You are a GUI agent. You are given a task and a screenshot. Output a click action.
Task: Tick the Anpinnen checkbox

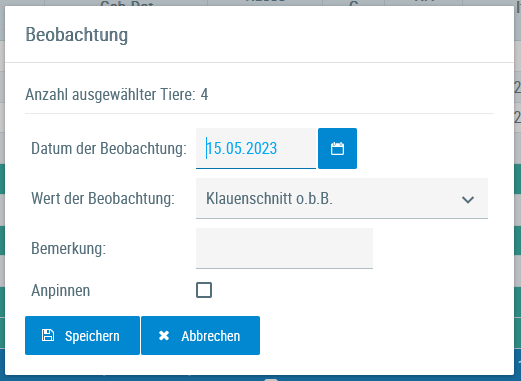tap(204, 290)
